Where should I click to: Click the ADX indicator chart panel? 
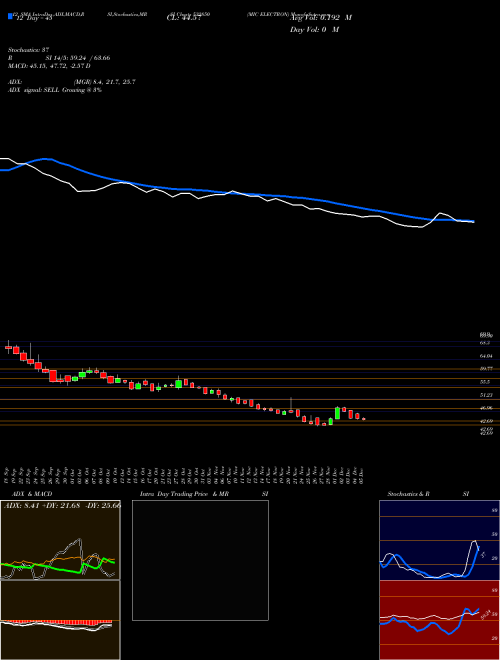[x=60, y=540]
